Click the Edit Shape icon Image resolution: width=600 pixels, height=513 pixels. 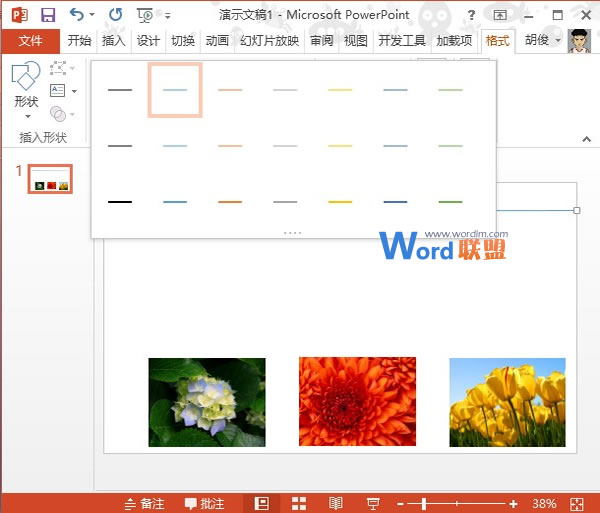coord(58,68)
